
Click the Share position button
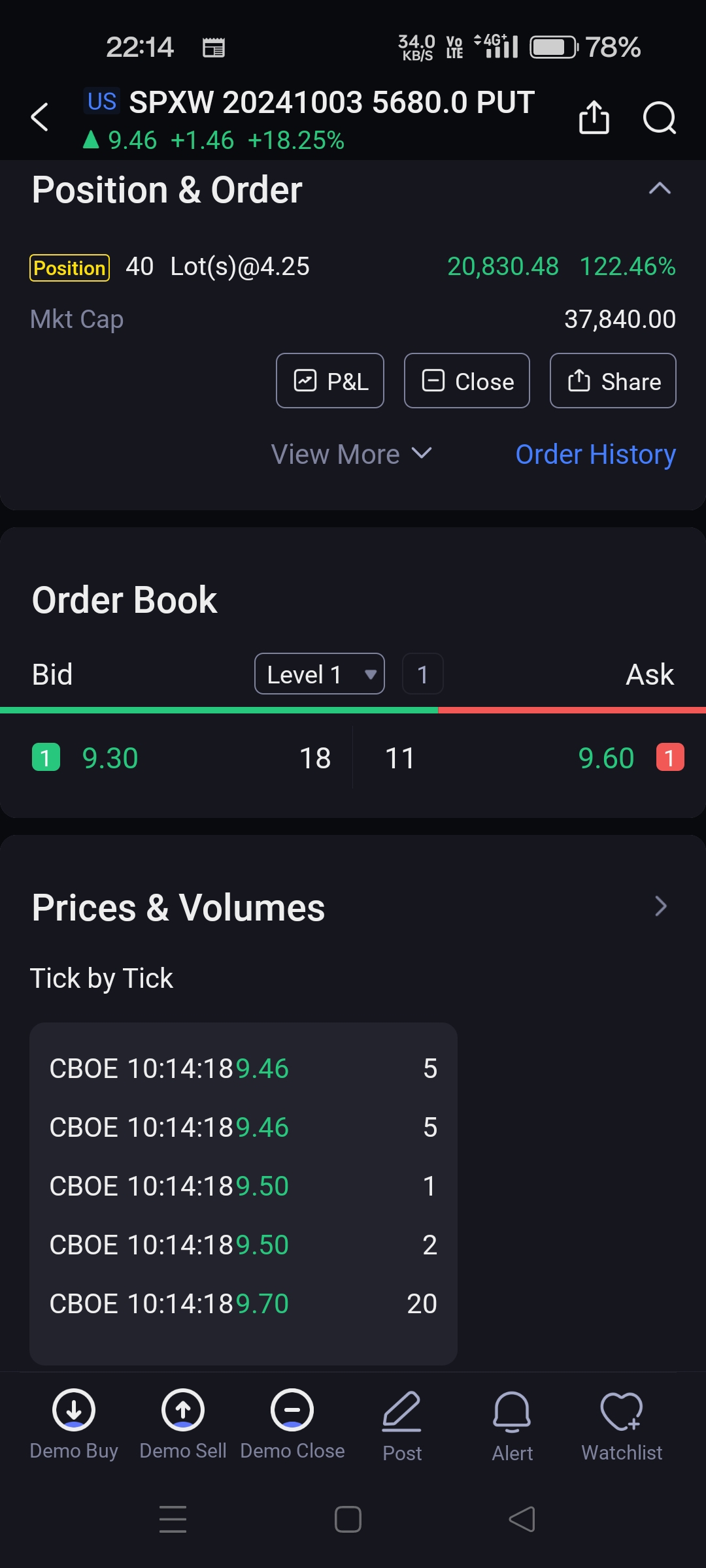tap(613, 381)
